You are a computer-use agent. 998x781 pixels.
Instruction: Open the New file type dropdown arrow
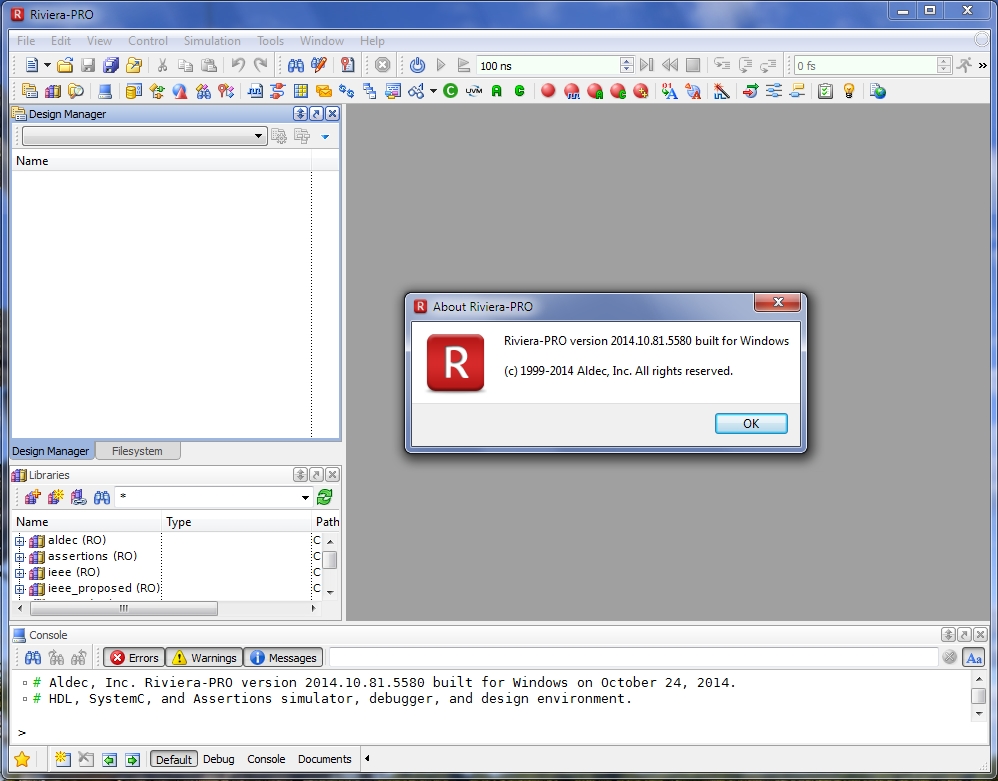(47, 65)
